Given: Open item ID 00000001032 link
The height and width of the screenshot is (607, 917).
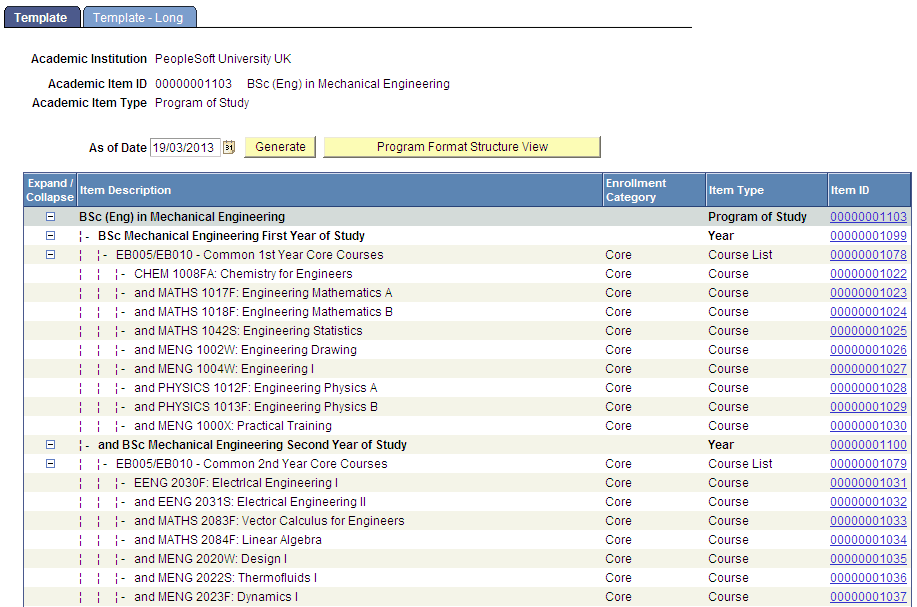Looking at the screenshot, I should pyautogui.click(x=868, y=502).
